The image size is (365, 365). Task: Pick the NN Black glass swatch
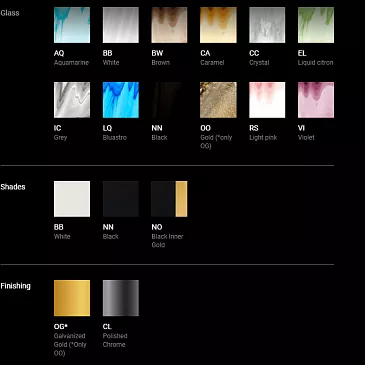[x=169, y=100]
